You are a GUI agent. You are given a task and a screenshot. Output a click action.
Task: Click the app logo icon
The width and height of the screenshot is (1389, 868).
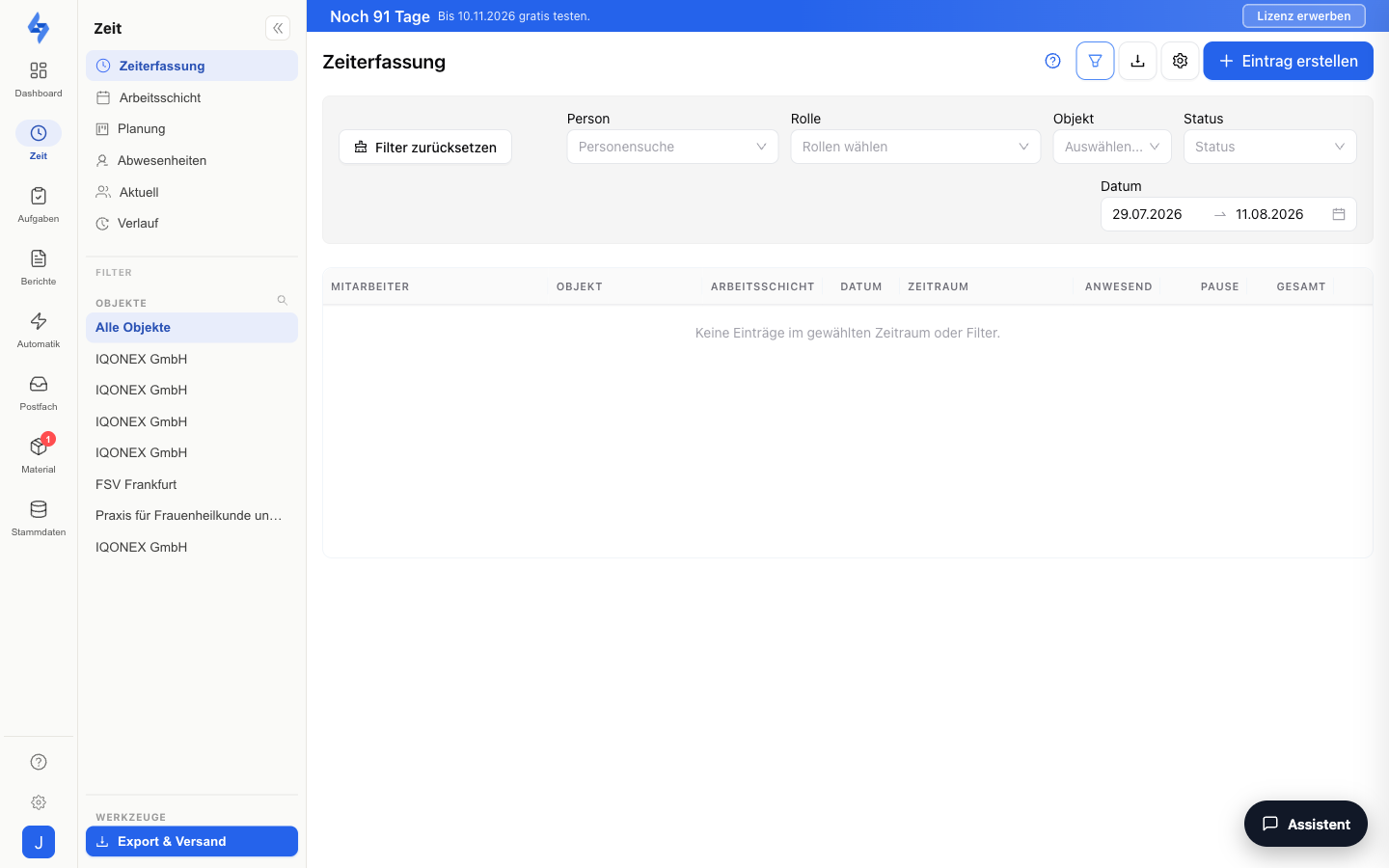pos(39,28)
